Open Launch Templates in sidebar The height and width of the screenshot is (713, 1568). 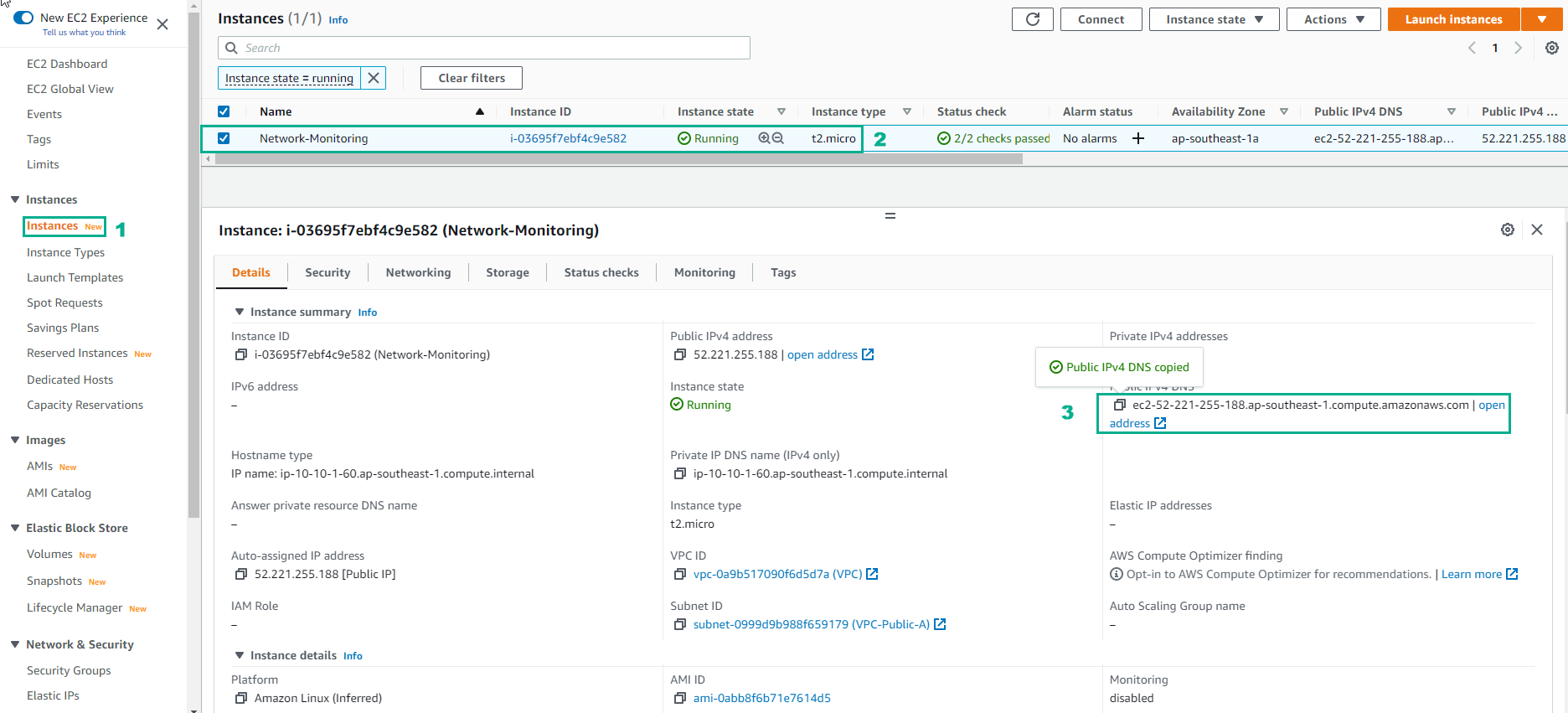click(75, 277)
